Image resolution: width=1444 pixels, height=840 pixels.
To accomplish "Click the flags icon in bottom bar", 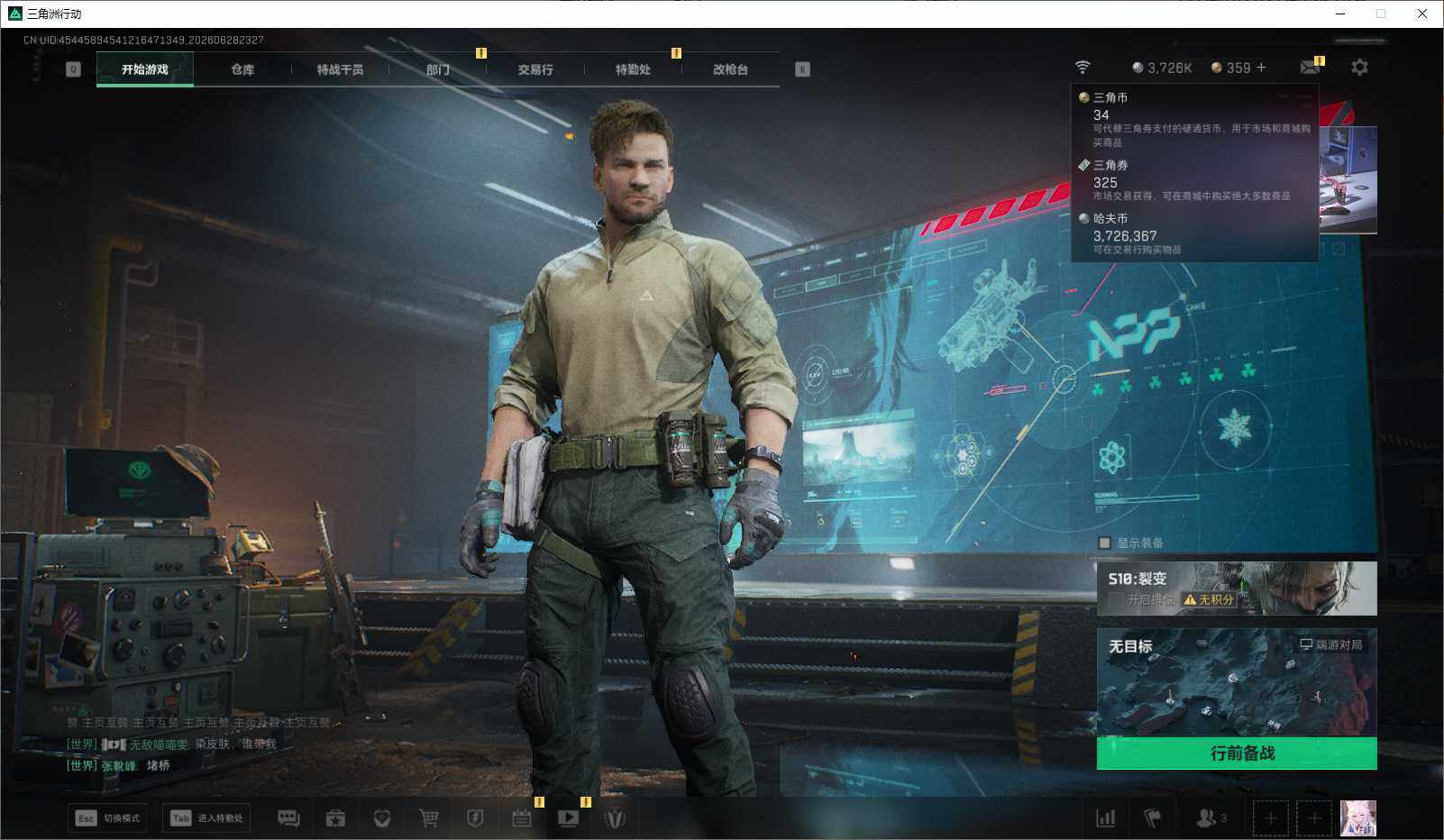I will (x=1152, y=818).
